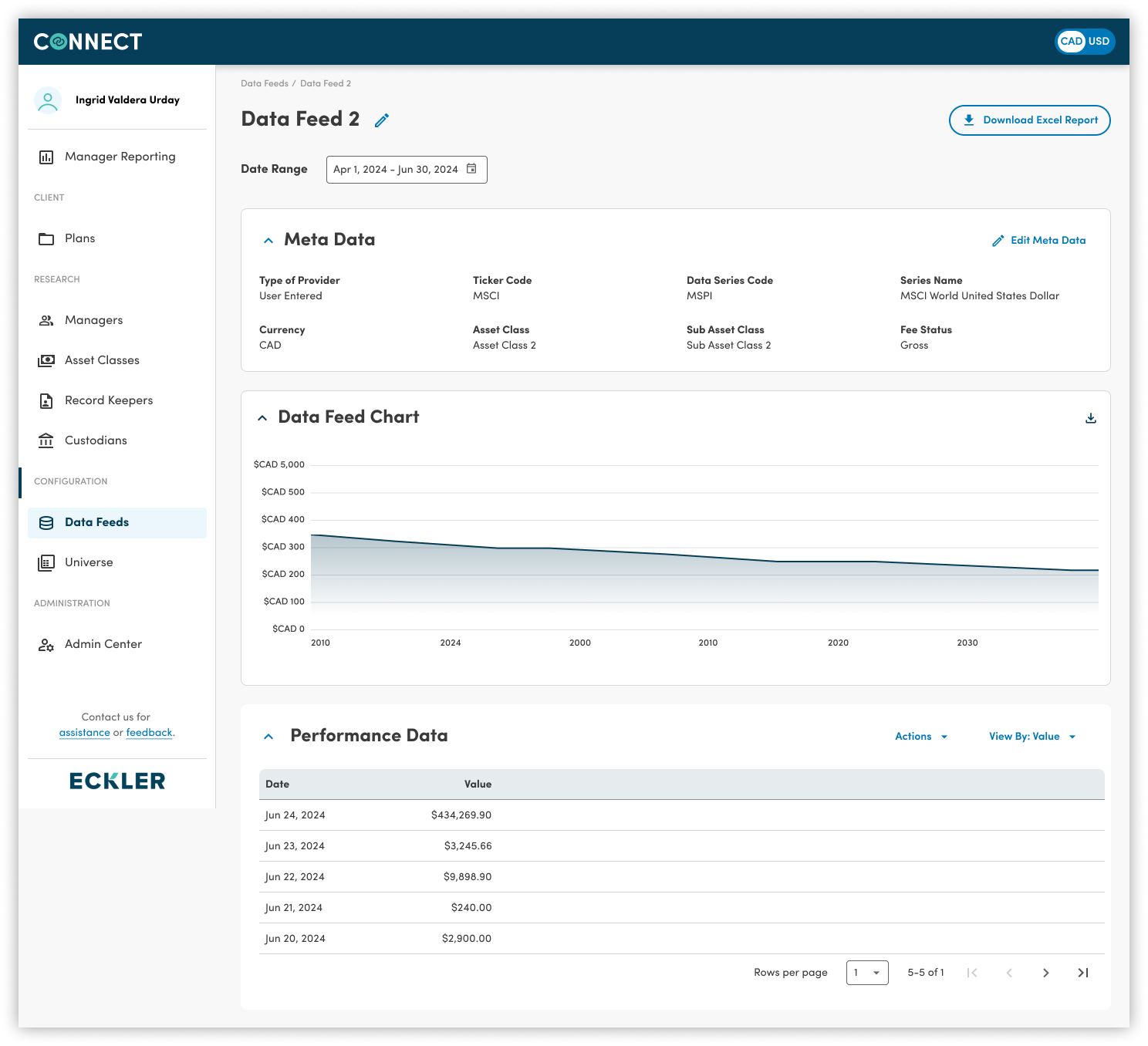Open Plans in sidebar
1148x1046 pixels.
(79, 238)
